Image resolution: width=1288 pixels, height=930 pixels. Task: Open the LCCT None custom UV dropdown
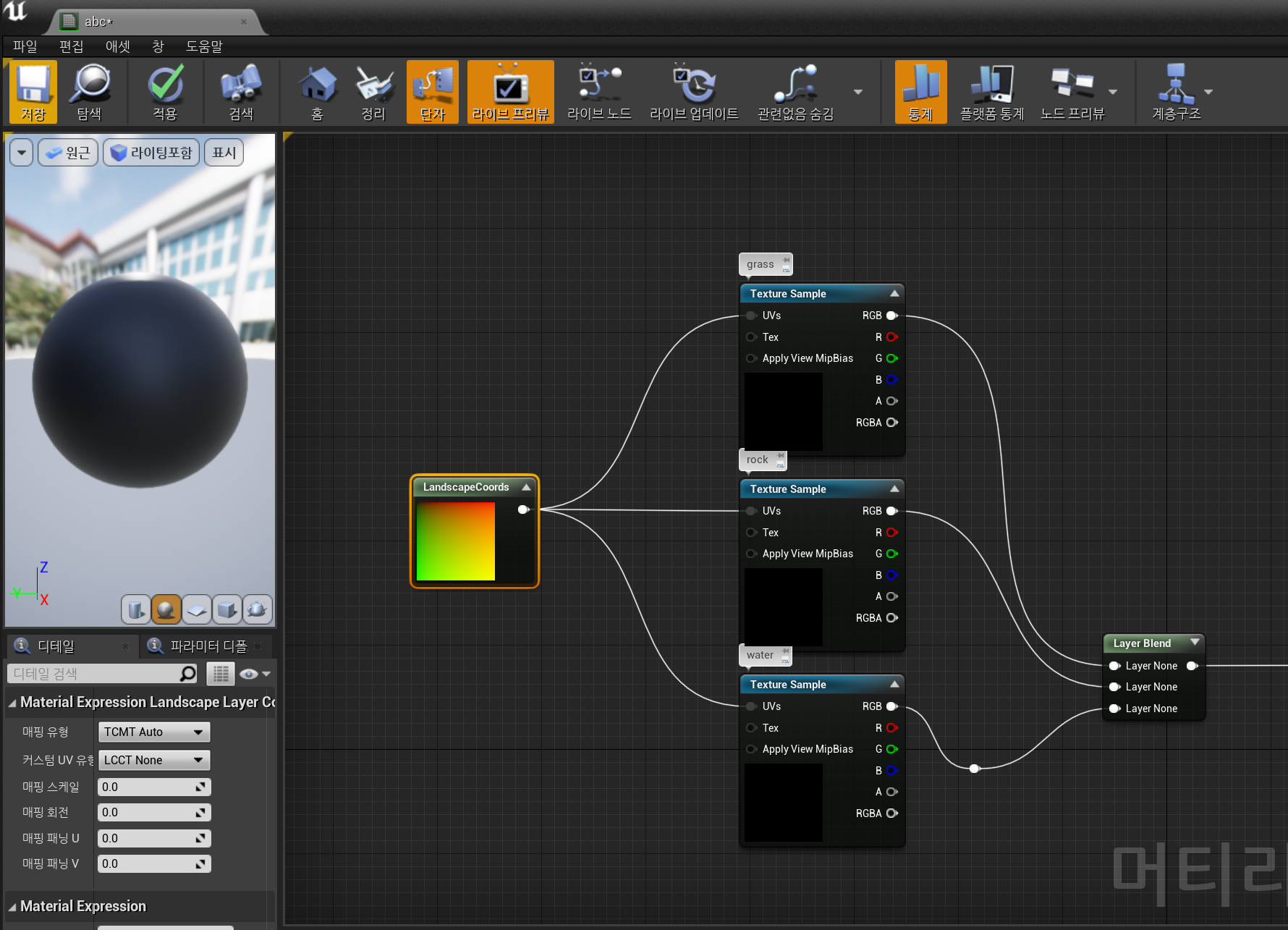pyautogui.click(x=153, y=760)
